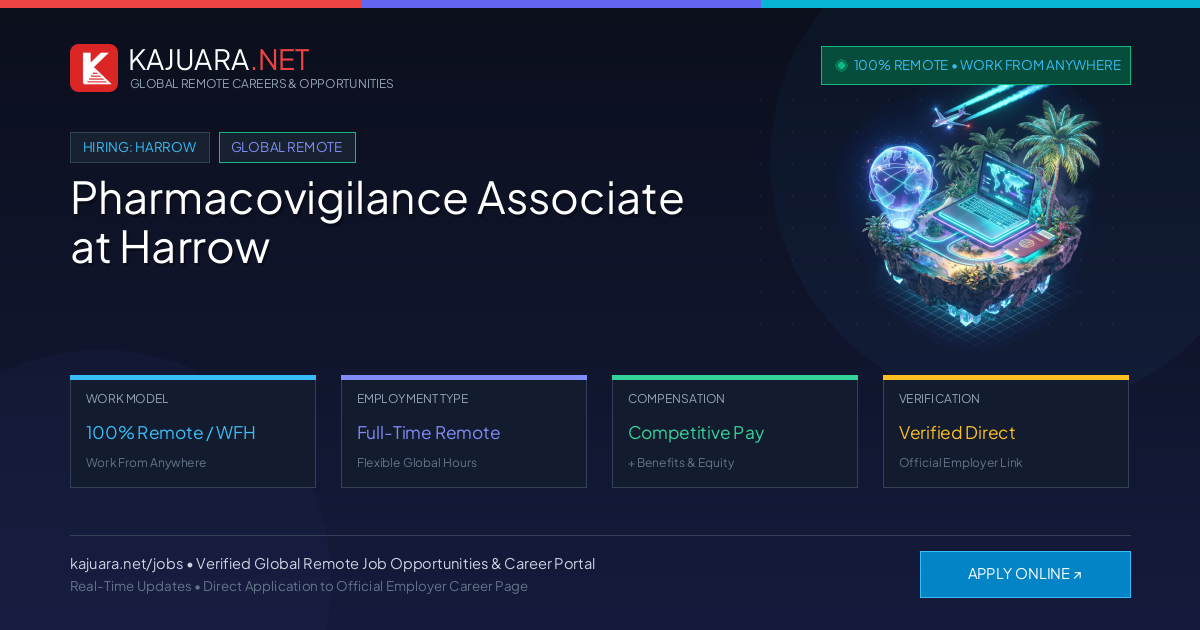Click the Apply Online button
This screenshot has height=630, width=1200.
(1025, 574)
